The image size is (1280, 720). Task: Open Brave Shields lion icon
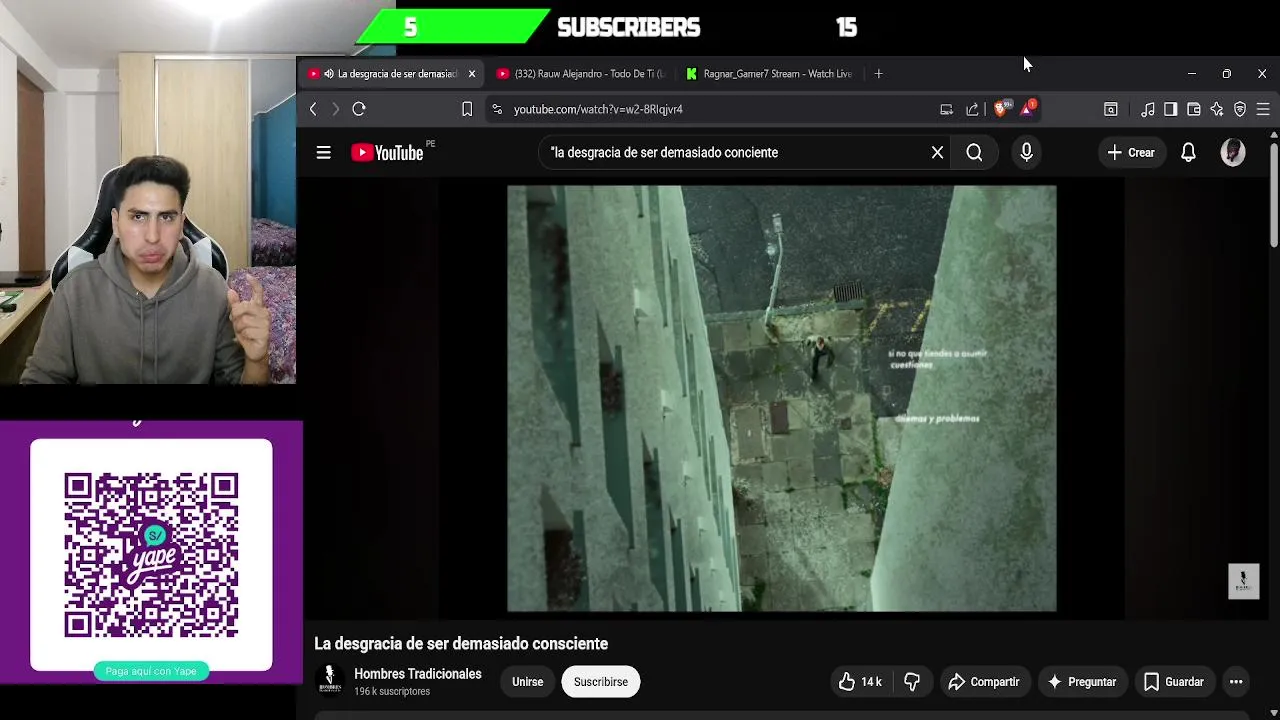click(1001, 108)
